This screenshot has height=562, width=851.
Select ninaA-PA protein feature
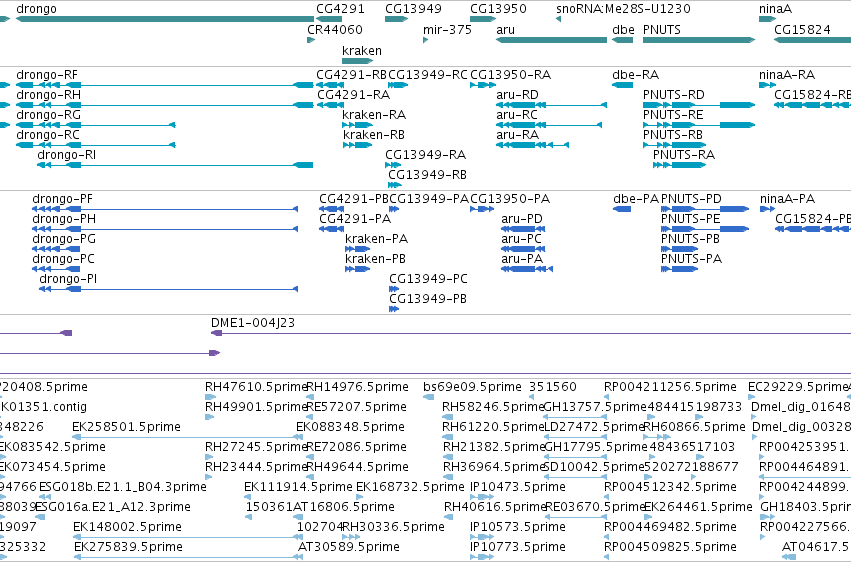point(767,209)
